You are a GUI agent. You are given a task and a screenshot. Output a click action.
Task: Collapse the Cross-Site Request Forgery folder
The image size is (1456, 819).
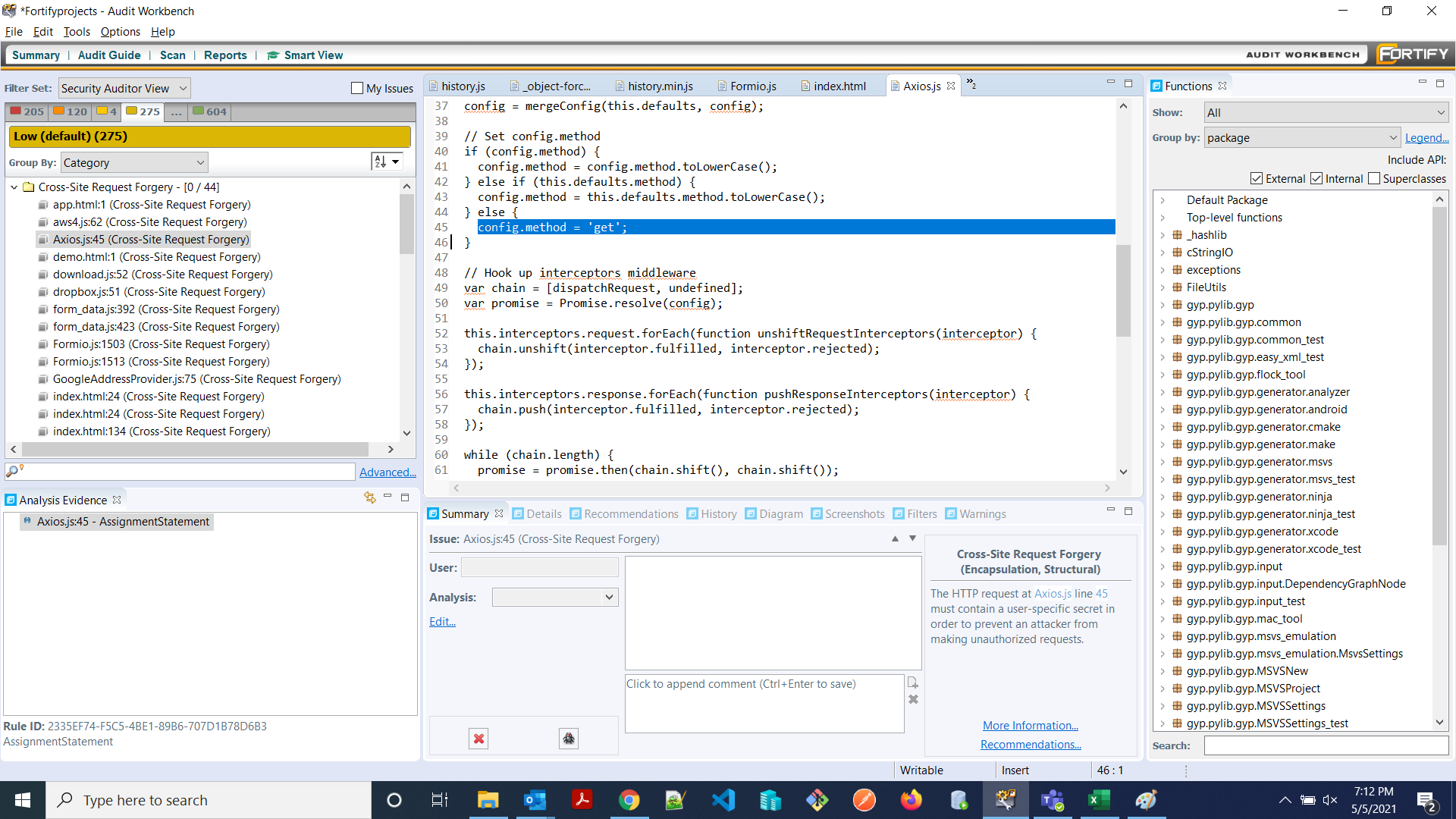[14, 187]
